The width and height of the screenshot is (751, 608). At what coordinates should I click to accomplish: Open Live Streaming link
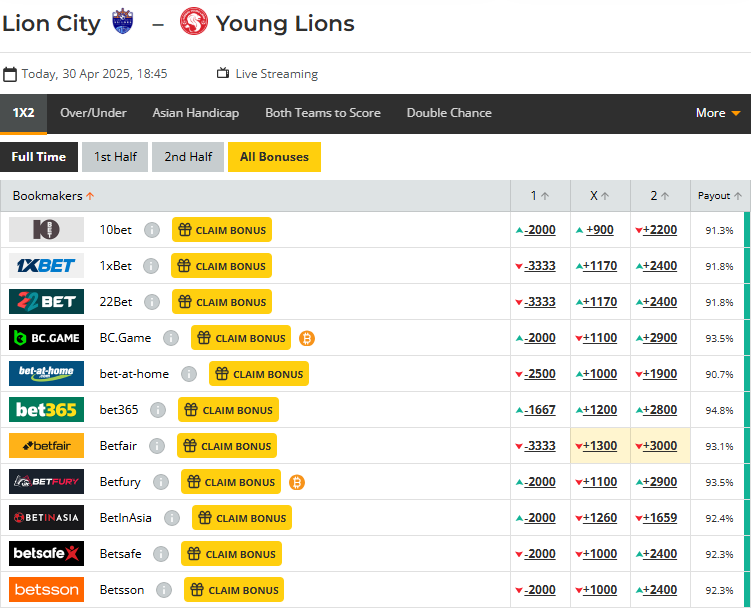click(x=267, y=74)
